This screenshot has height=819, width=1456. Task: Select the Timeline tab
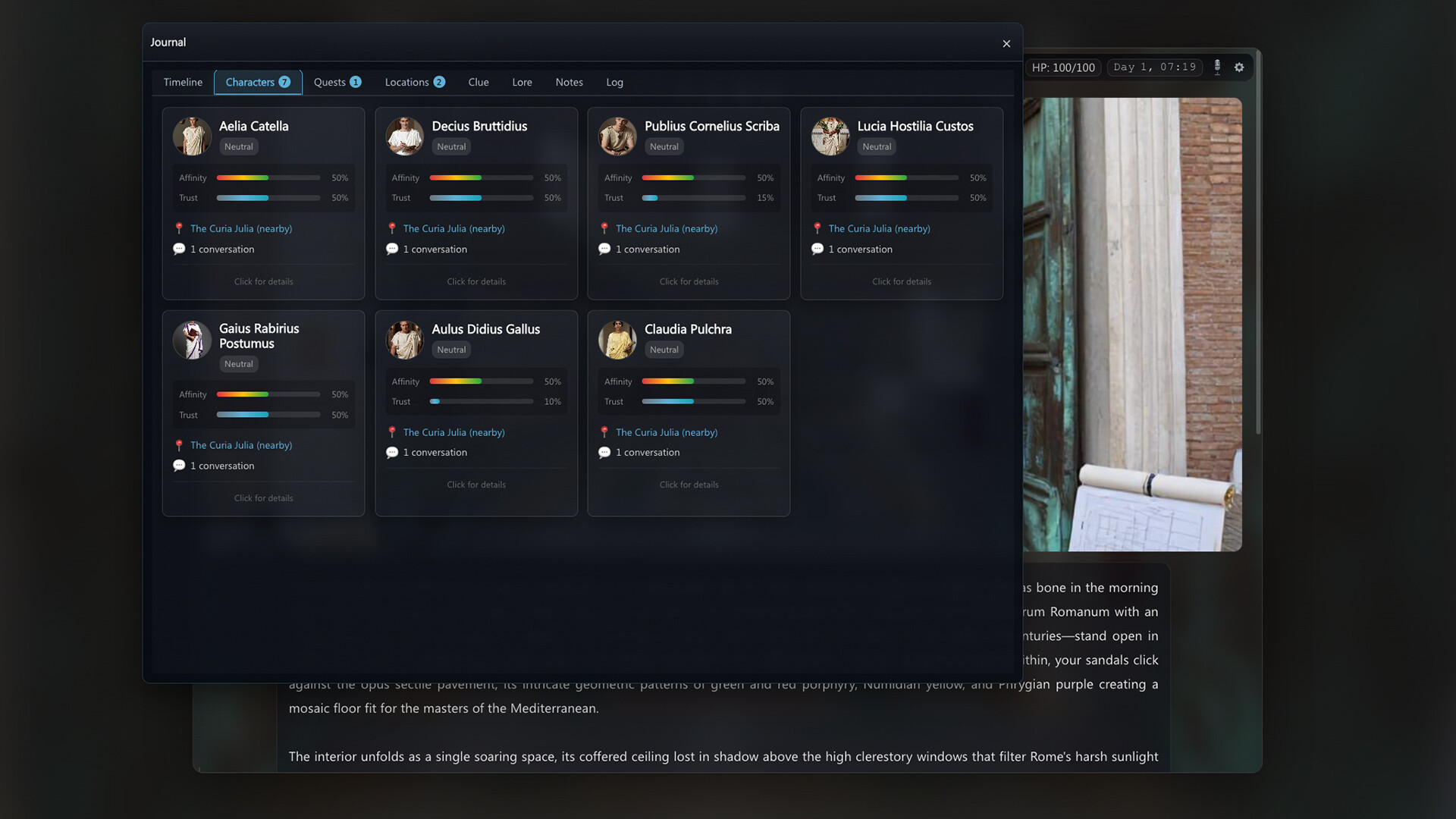click(183, 82)
